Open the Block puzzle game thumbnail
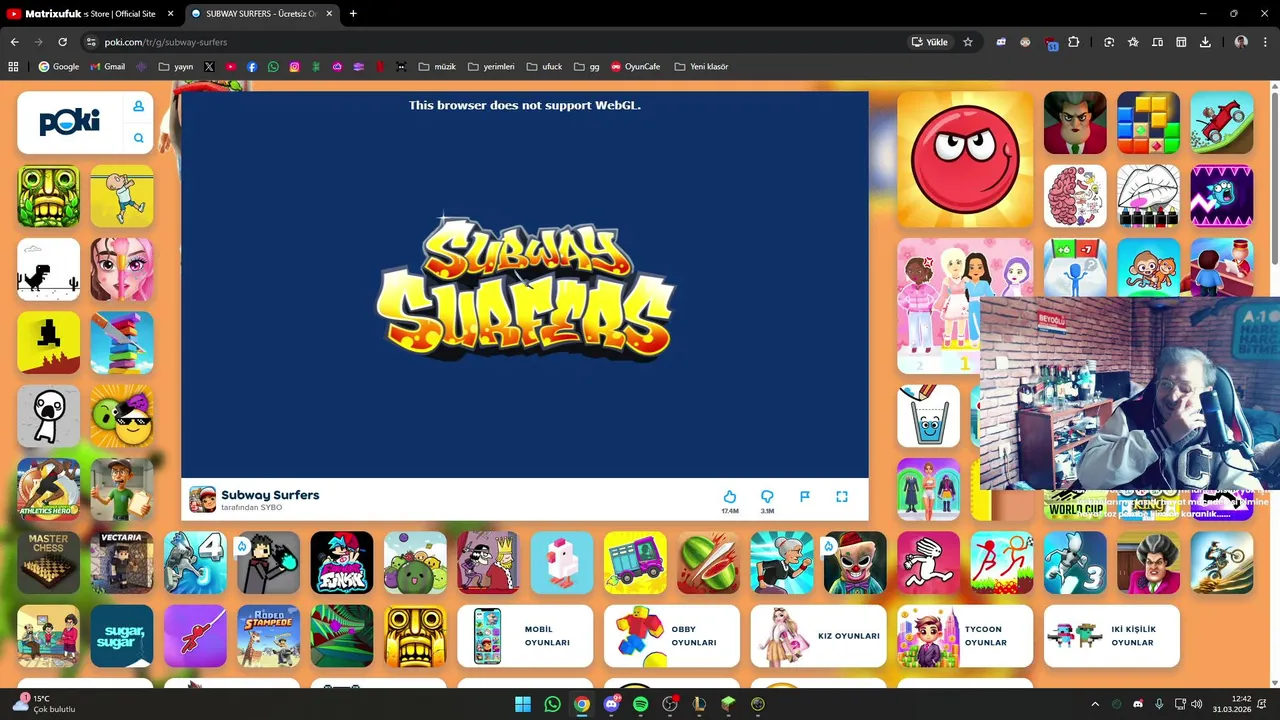Image resolution: width=1280 pixels, height=720 pixels. point(1149,123)
